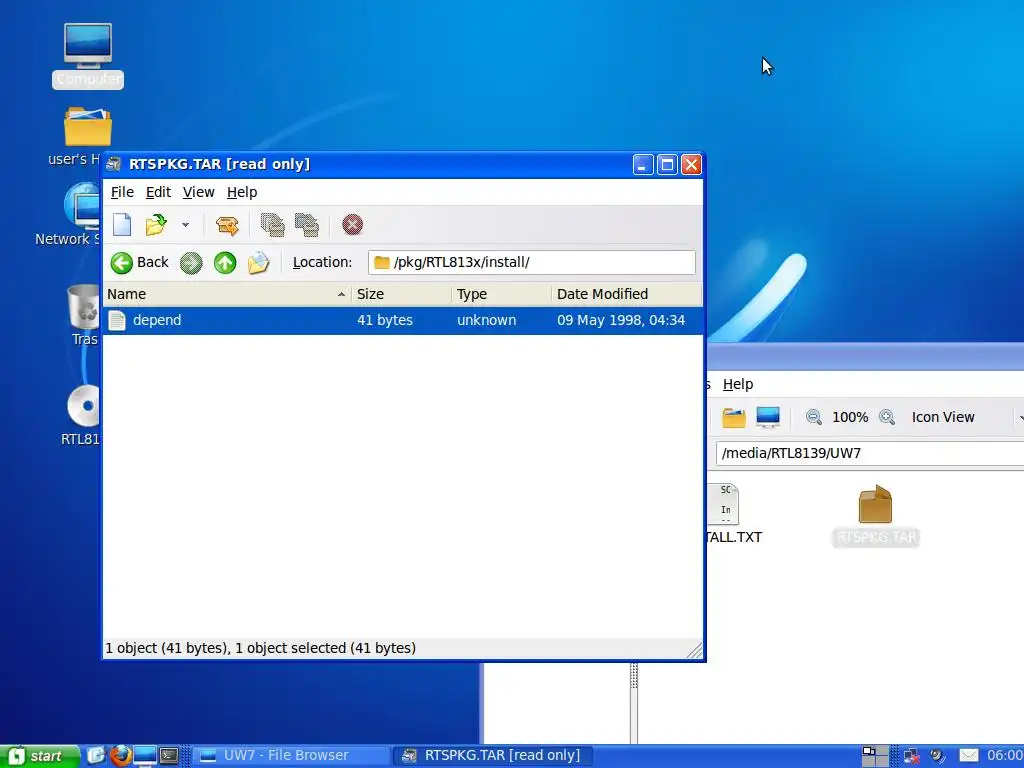
Task: Go Back in the archive manager
Action: click(140, 263)
